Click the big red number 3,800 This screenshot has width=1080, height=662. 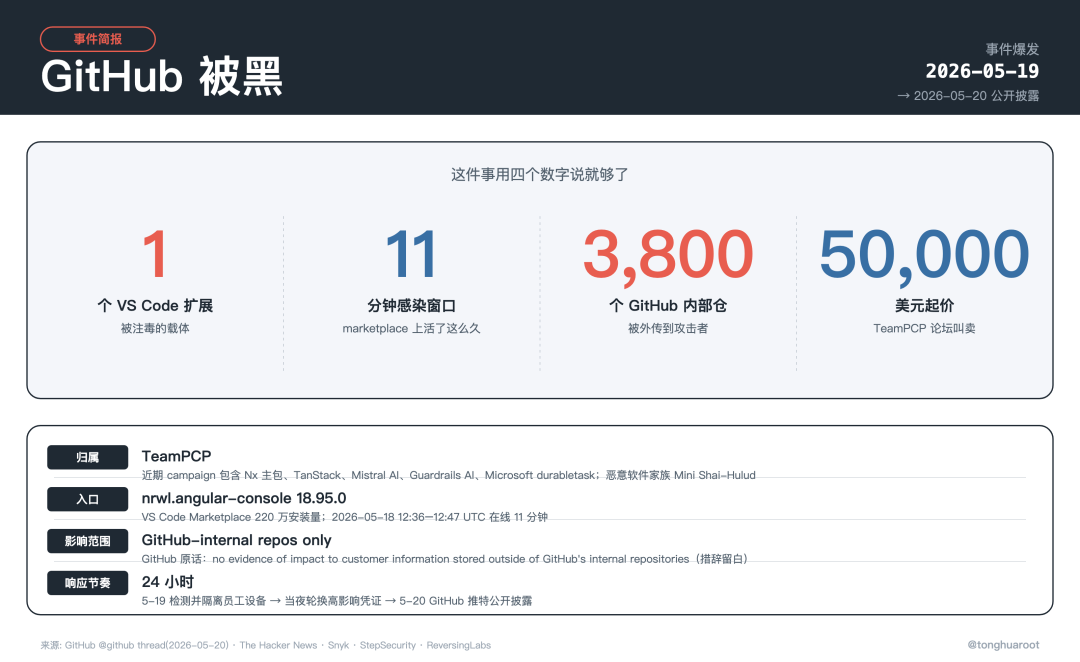[667, 256]
